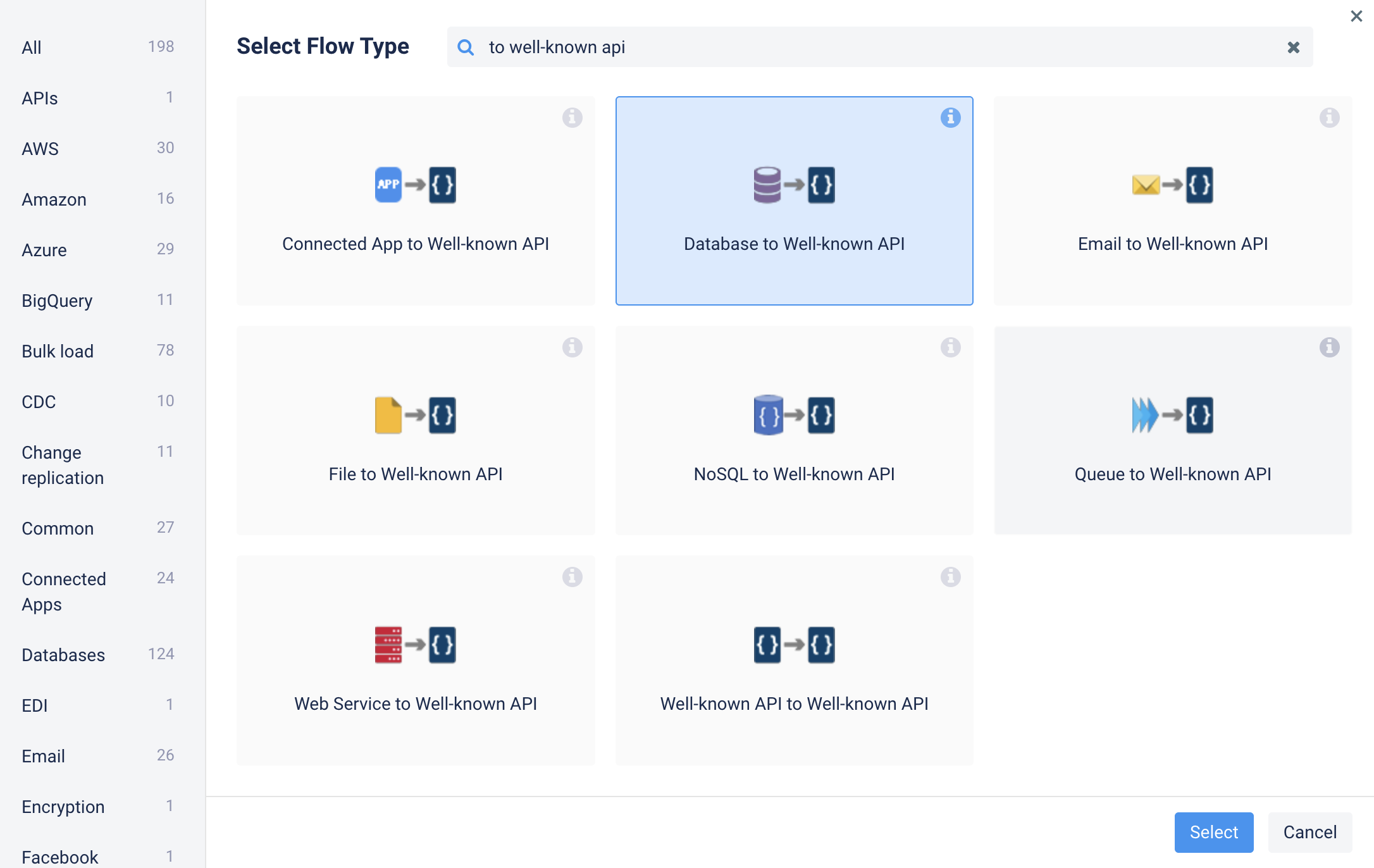Viewport: 1374px width, 868px height.
Task: Click info icon on Email to Well-known API
Action: (1329, 118)
